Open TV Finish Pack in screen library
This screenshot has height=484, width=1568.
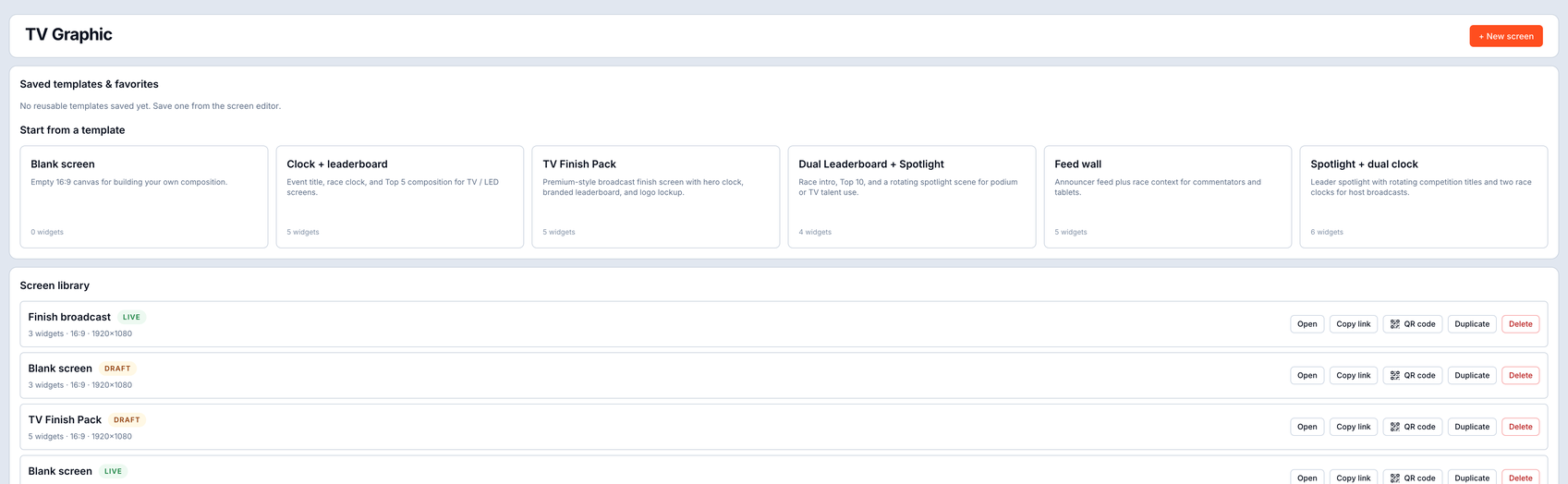coord(1307,427)
